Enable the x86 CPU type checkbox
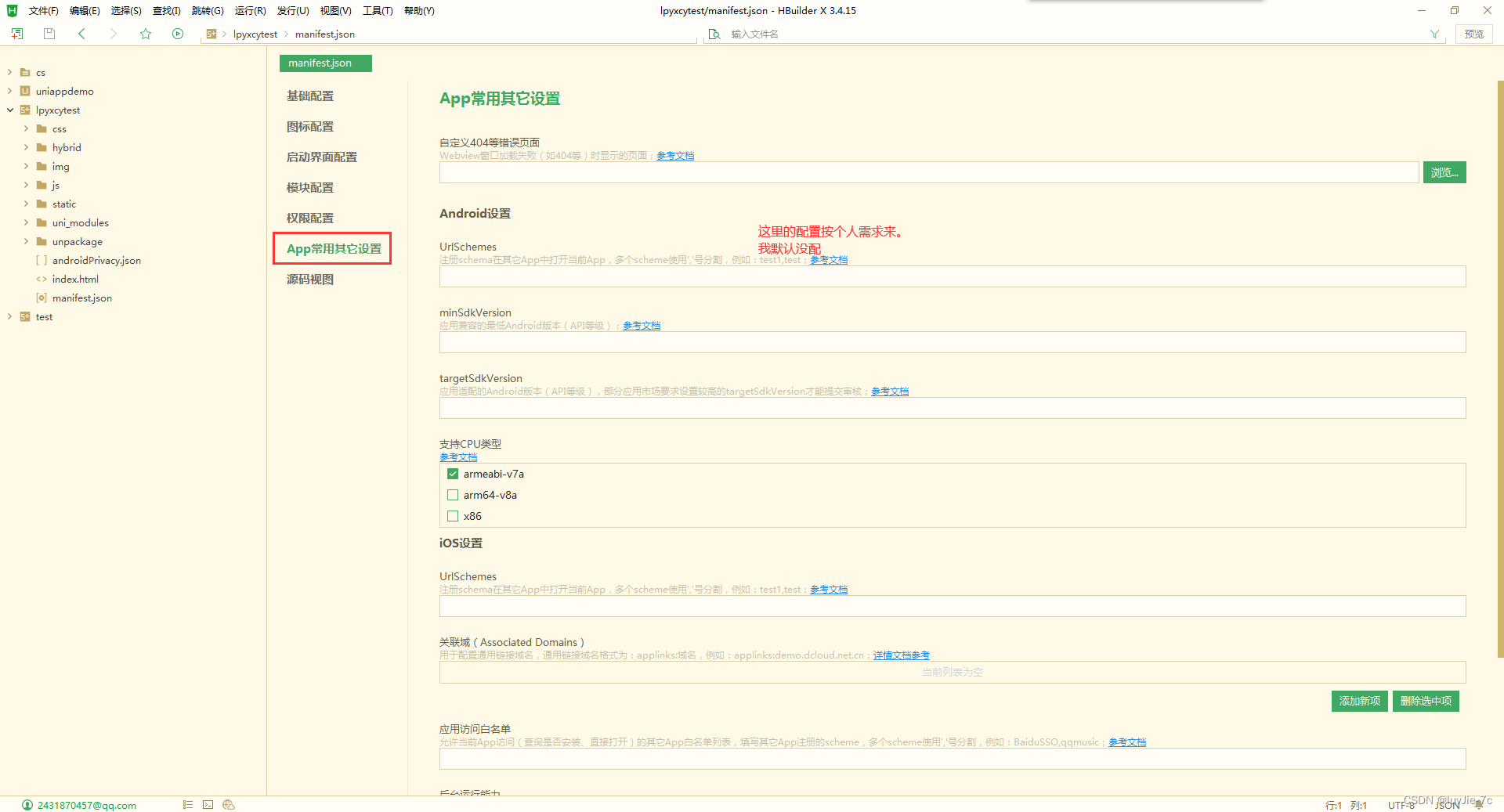Screen dimensions: 1504x812 [453, 516]
